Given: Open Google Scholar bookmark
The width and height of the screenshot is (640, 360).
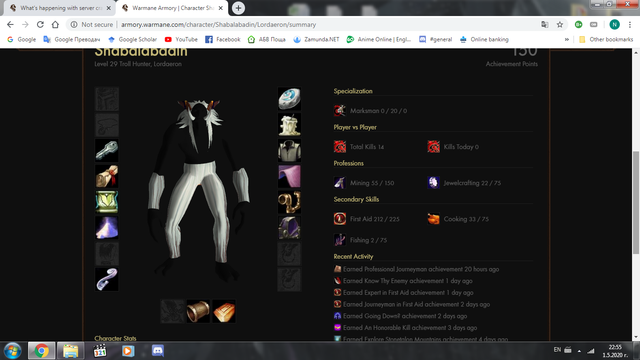Looking at the screenshot, I should pos(133,40).
